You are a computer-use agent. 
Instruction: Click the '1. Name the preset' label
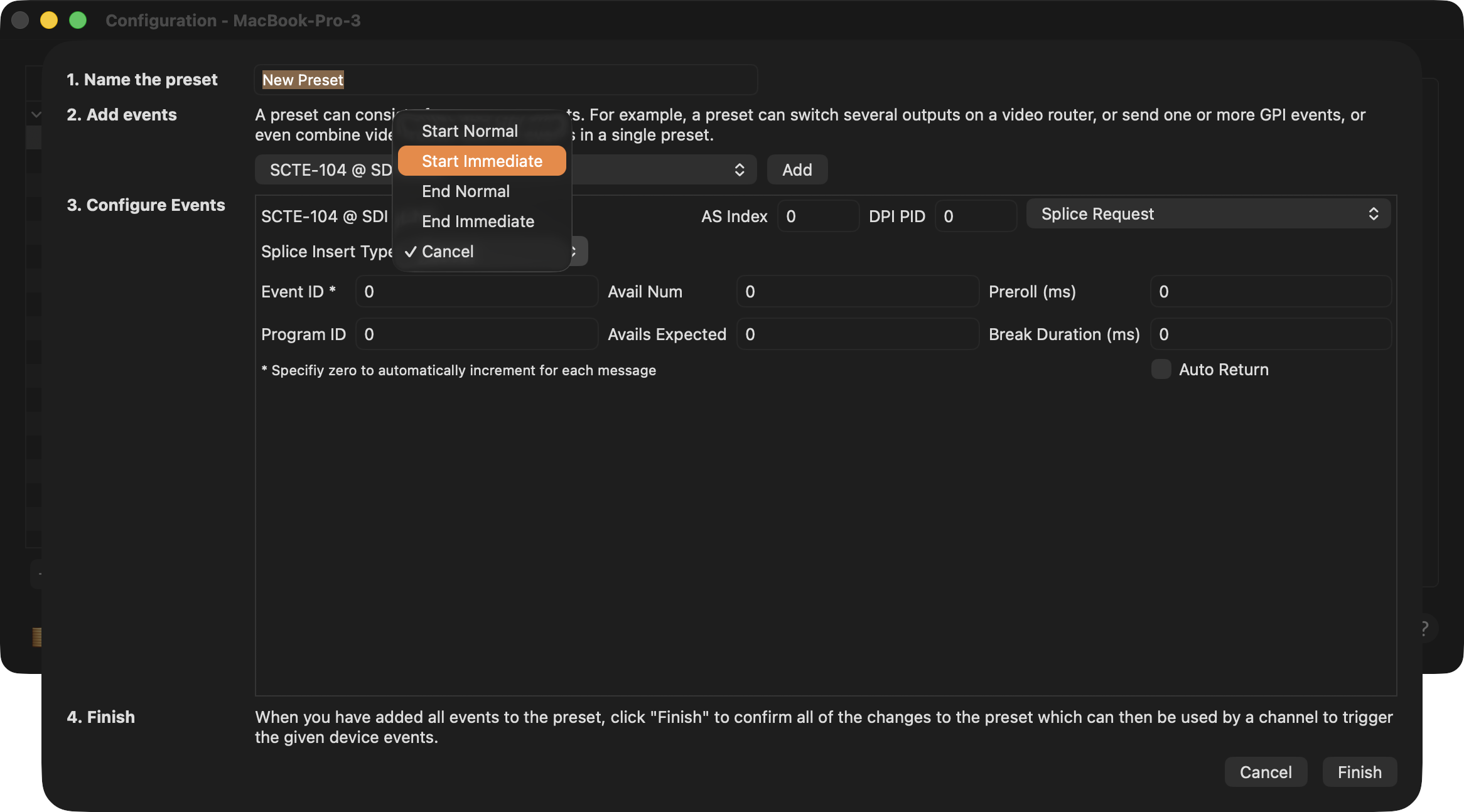[x=142, y=80]
